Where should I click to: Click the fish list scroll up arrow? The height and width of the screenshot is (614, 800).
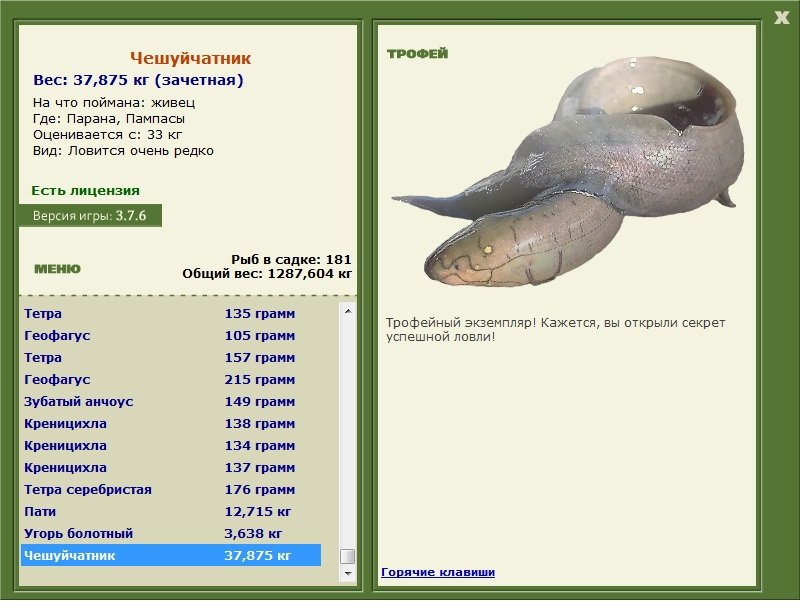coord(348,311)
